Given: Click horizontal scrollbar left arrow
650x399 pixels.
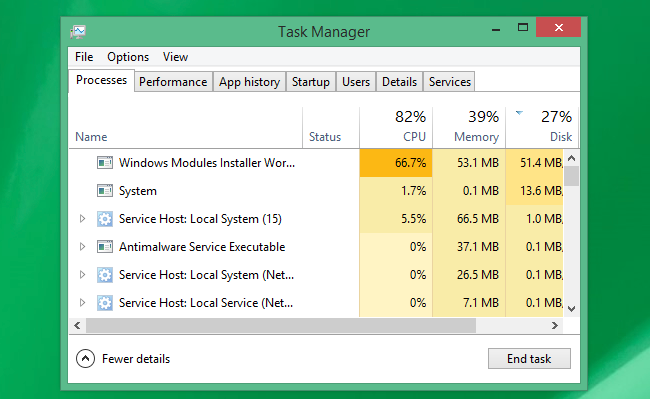Looking at the screenshot, I should tap(77, 326).
